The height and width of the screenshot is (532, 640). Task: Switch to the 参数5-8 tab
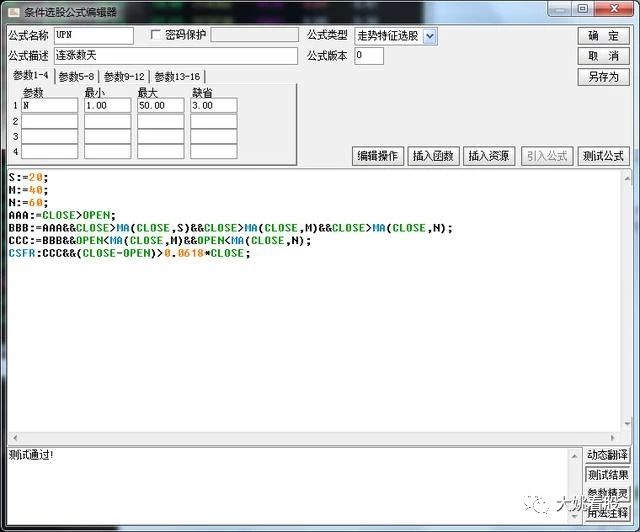click(76, 76)
